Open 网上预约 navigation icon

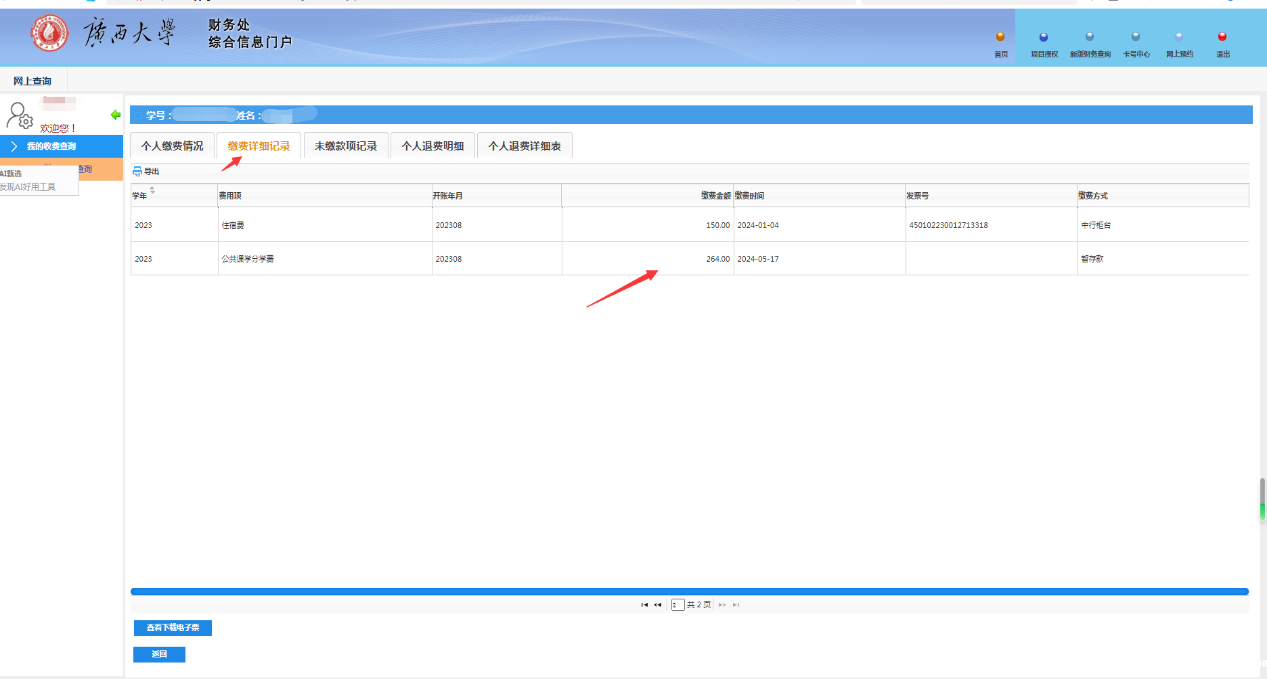(x=1179, y=38)
